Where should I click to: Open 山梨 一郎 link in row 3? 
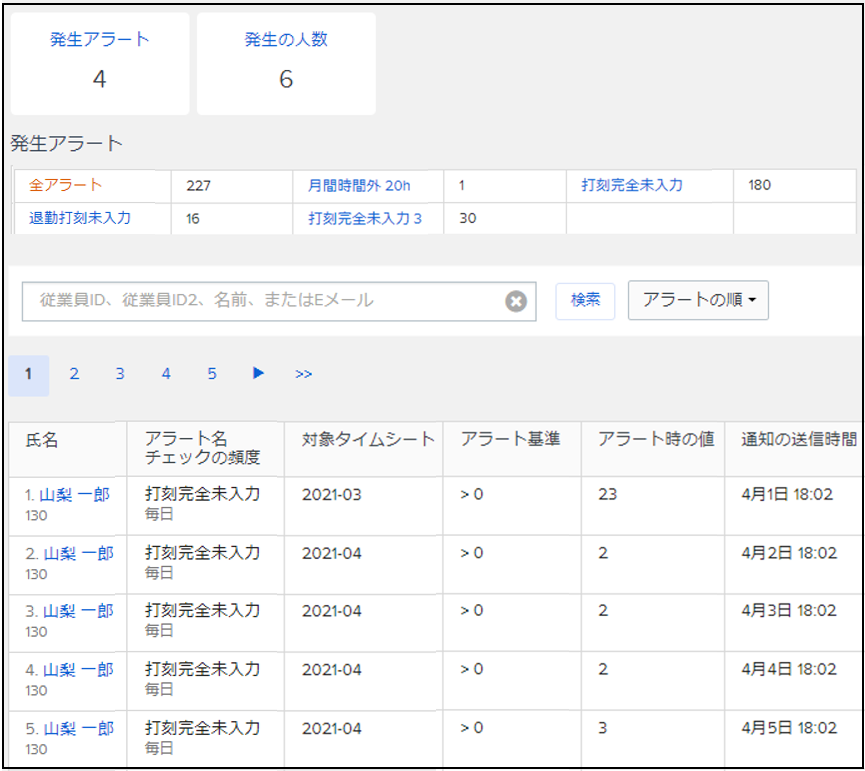point(78,611)
